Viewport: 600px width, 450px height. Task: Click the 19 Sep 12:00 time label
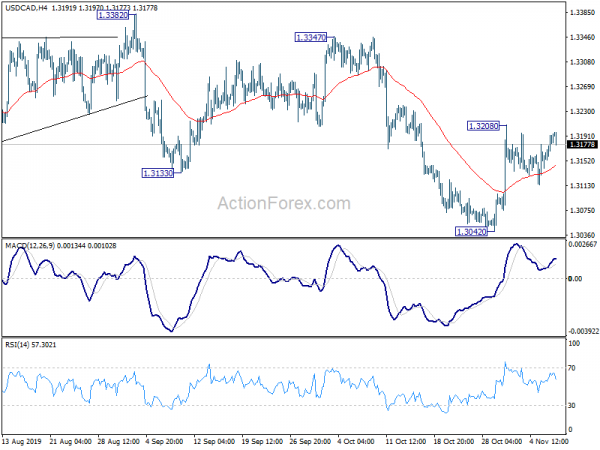coord(262,442)
